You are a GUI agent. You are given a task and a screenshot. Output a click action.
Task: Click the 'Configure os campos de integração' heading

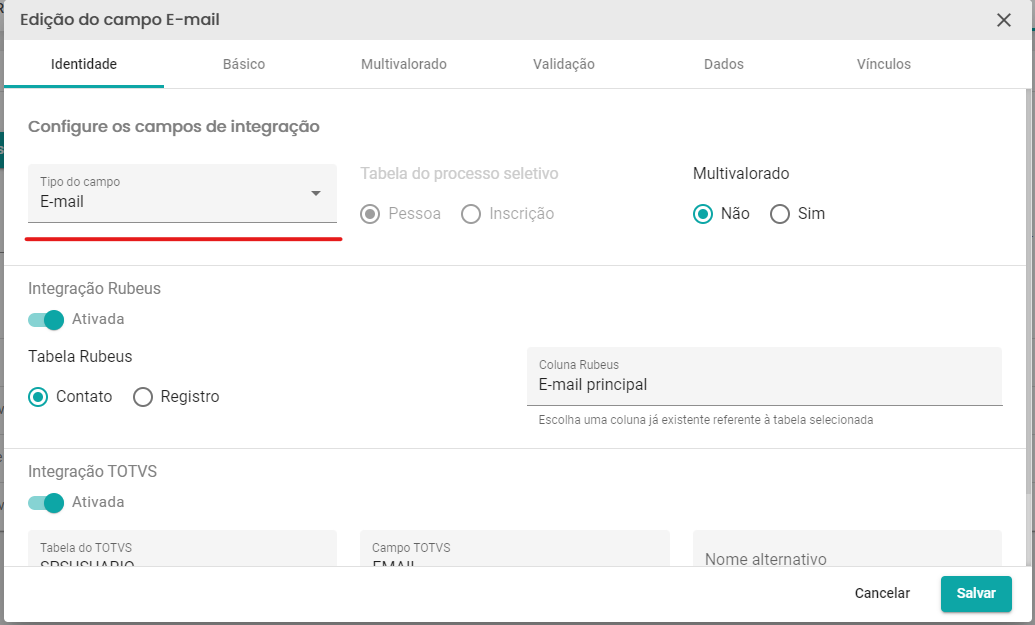[174, 126]
